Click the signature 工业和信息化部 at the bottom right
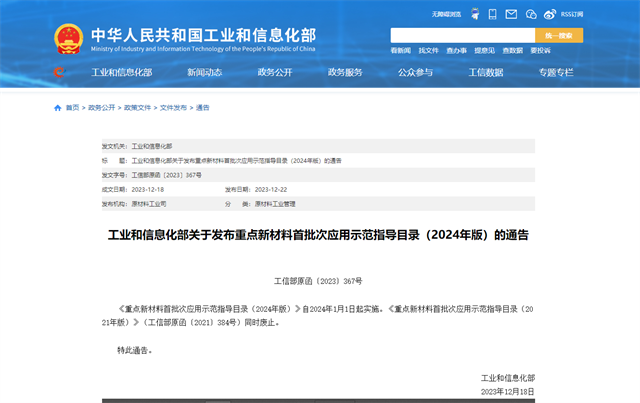Screen dimensions: 640x403 pos(508,378)
